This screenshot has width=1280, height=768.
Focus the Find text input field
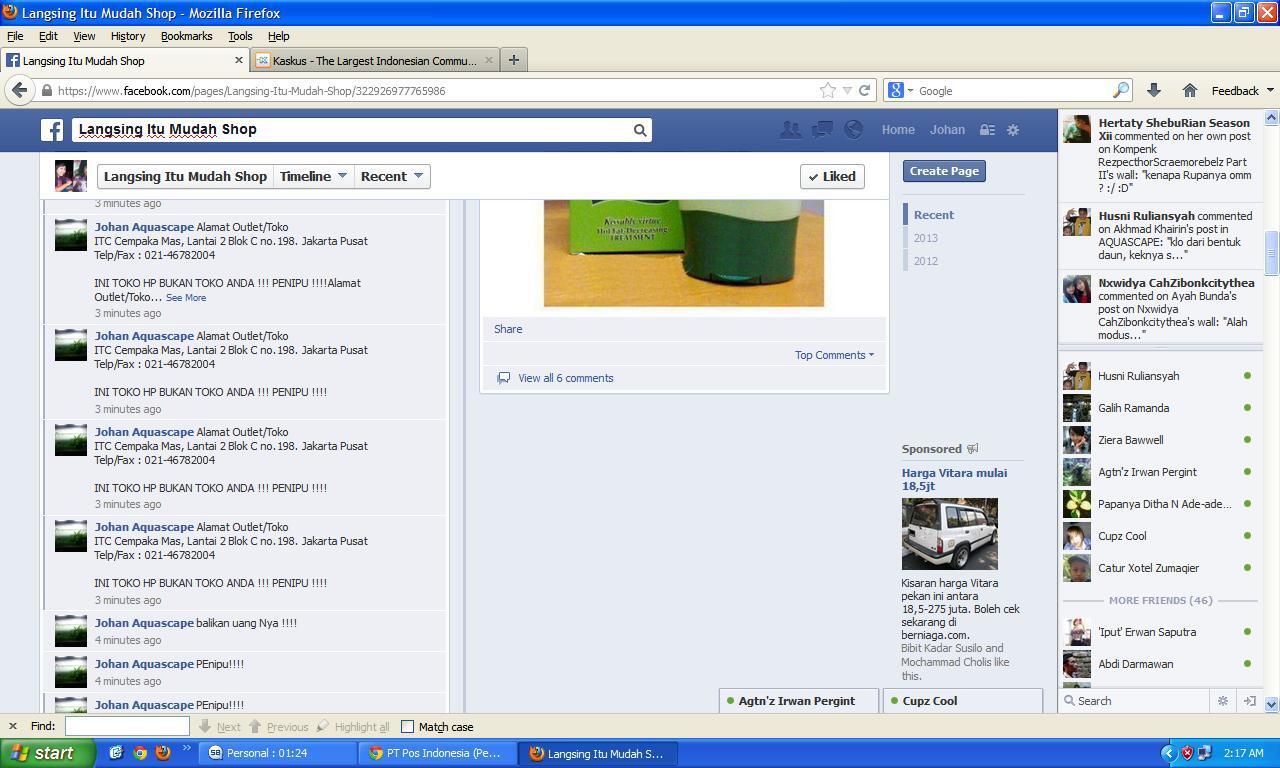click(x=127, y=727)
